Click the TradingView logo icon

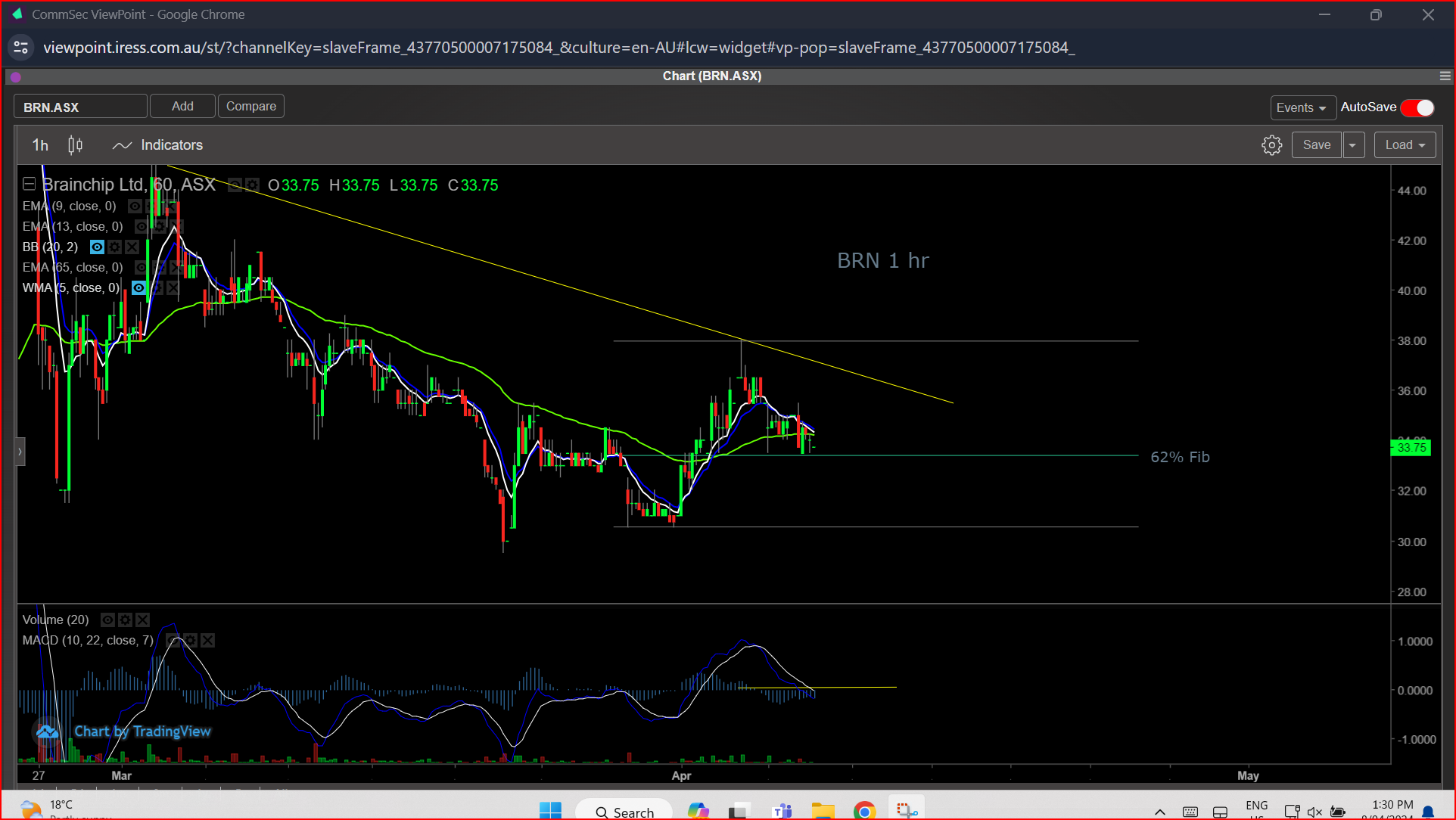[x=47, y=731]
